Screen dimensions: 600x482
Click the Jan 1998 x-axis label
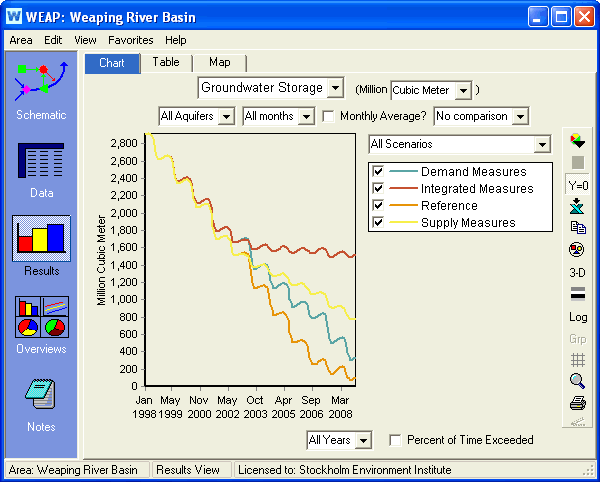(144, 407)
